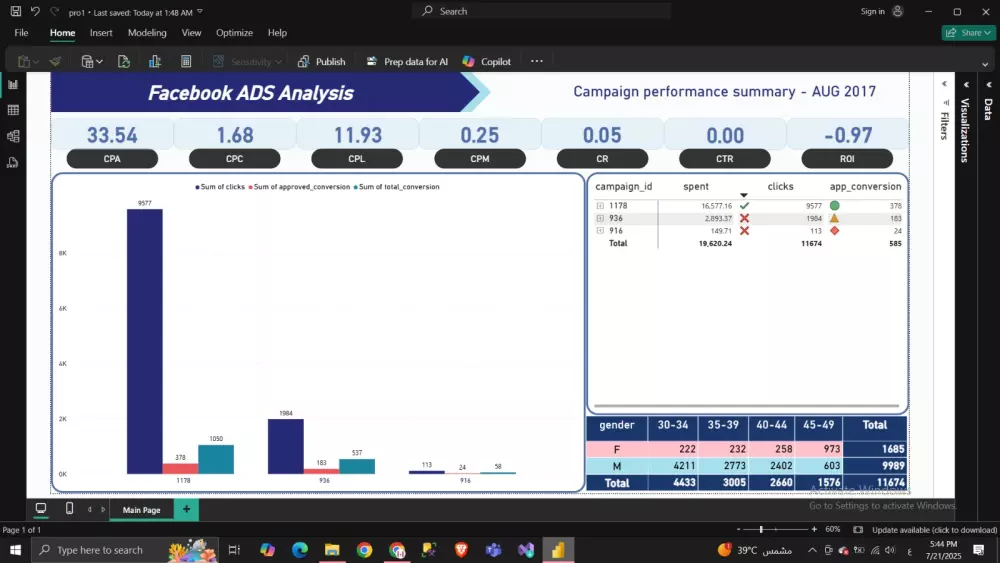Click the zoom slider handle
The height and width of the screenshot is (563, 1000).
[761, 529]
